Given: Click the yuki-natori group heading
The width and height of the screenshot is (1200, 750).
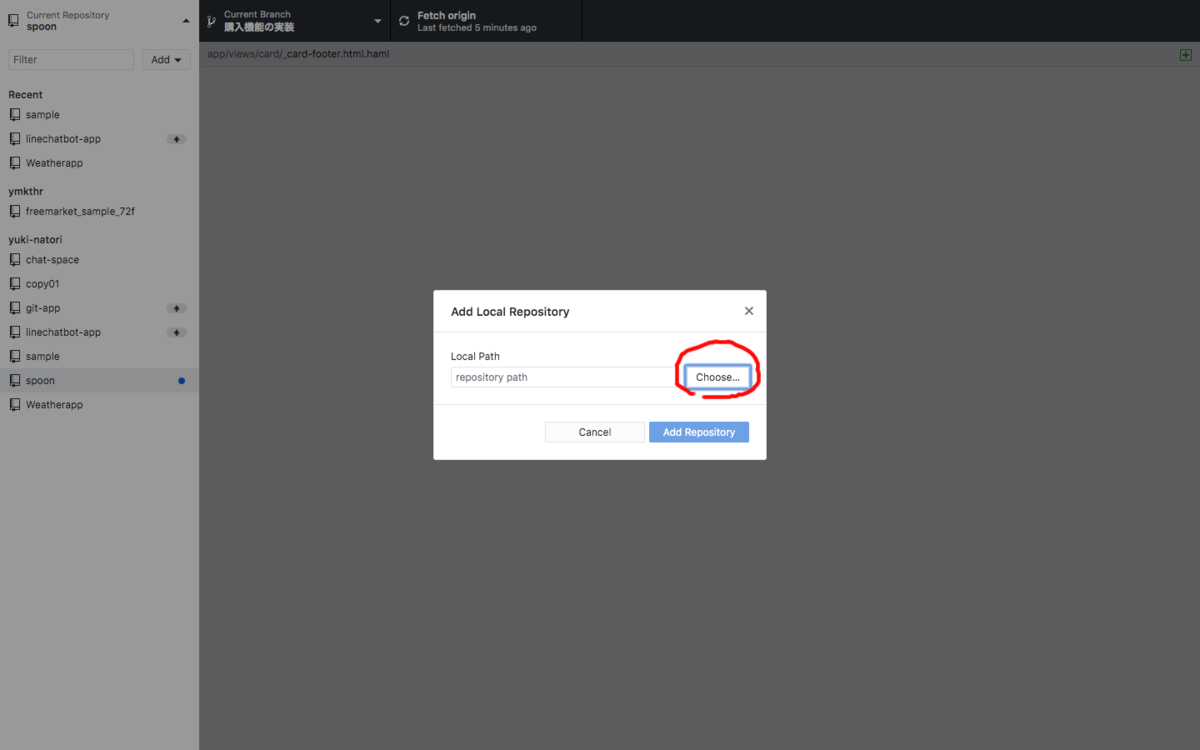Looking at the screenshot, I should (36, 240).
